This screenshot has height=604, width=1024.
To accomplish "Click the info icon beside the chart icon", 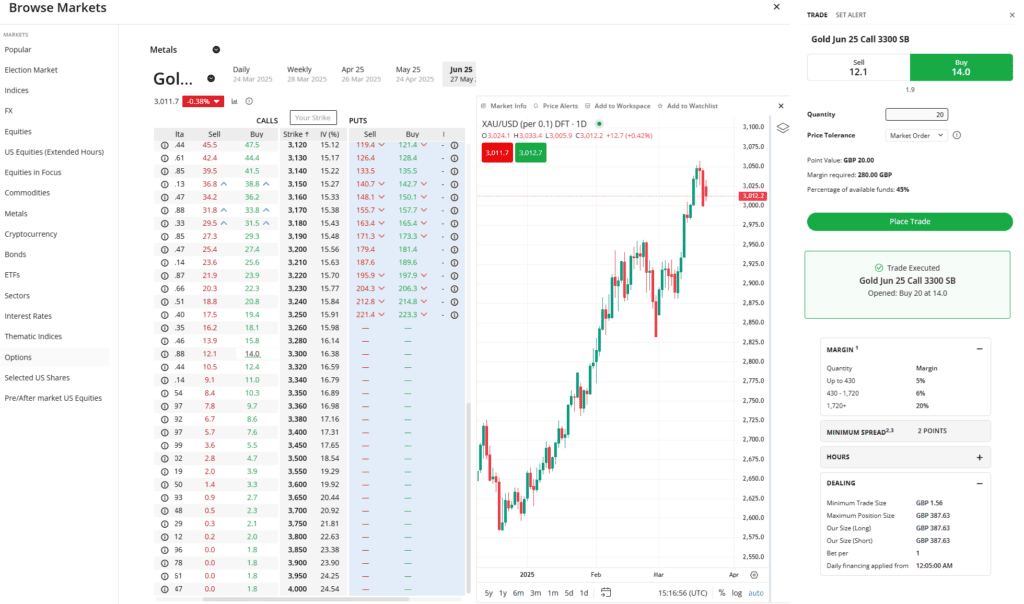I will pyautogui.click(x=249, y=101).
